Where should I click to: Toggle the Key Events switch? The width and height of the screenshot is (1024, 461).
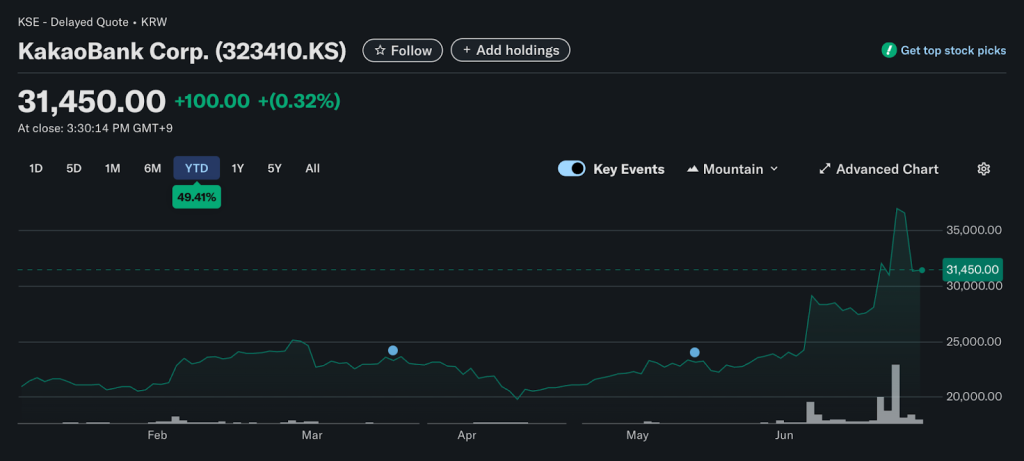click(572, 169)
